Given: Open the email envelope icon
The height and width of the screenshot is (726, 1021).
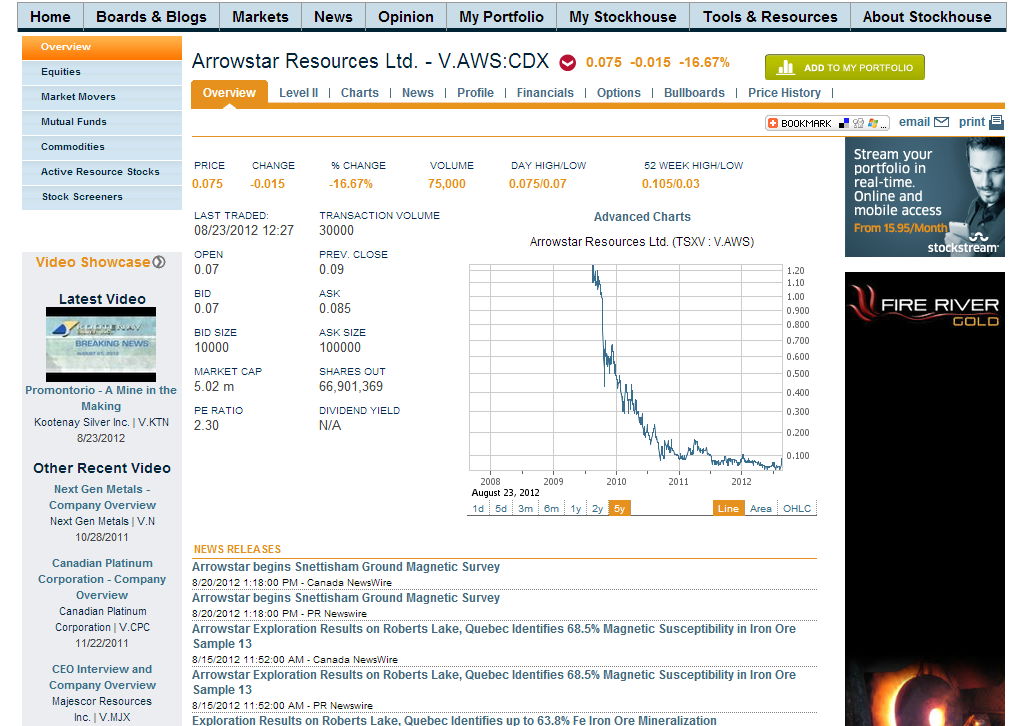Looking at the screenshot, I should [x=941, y=121].
